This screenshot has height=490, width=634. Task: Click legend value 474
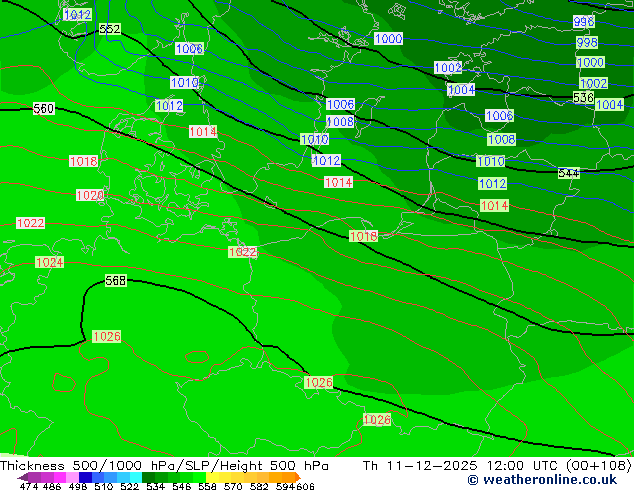point(29,486)
